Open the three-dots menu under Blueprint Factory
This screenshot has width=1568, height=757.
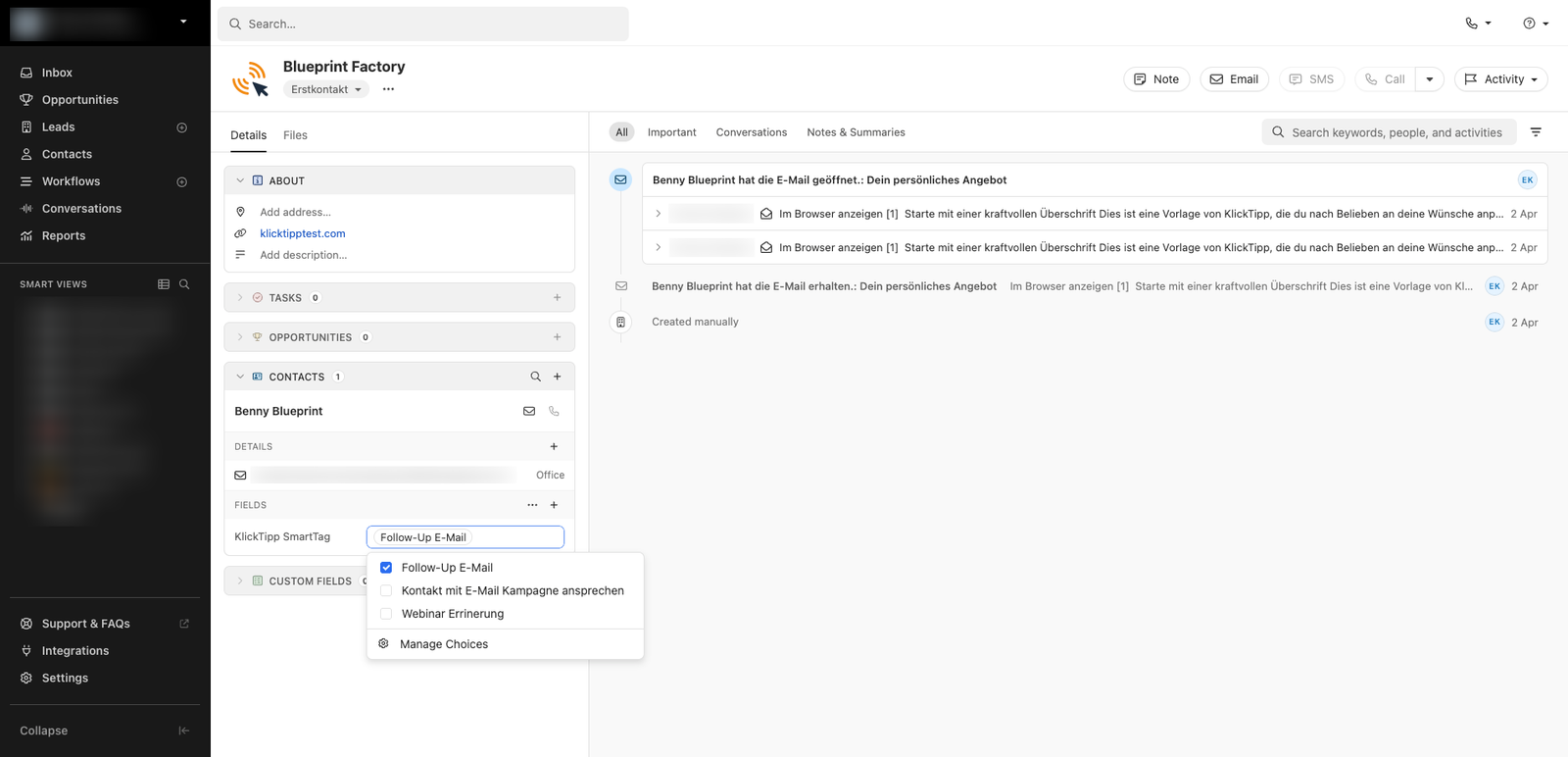tap(388, 89)
